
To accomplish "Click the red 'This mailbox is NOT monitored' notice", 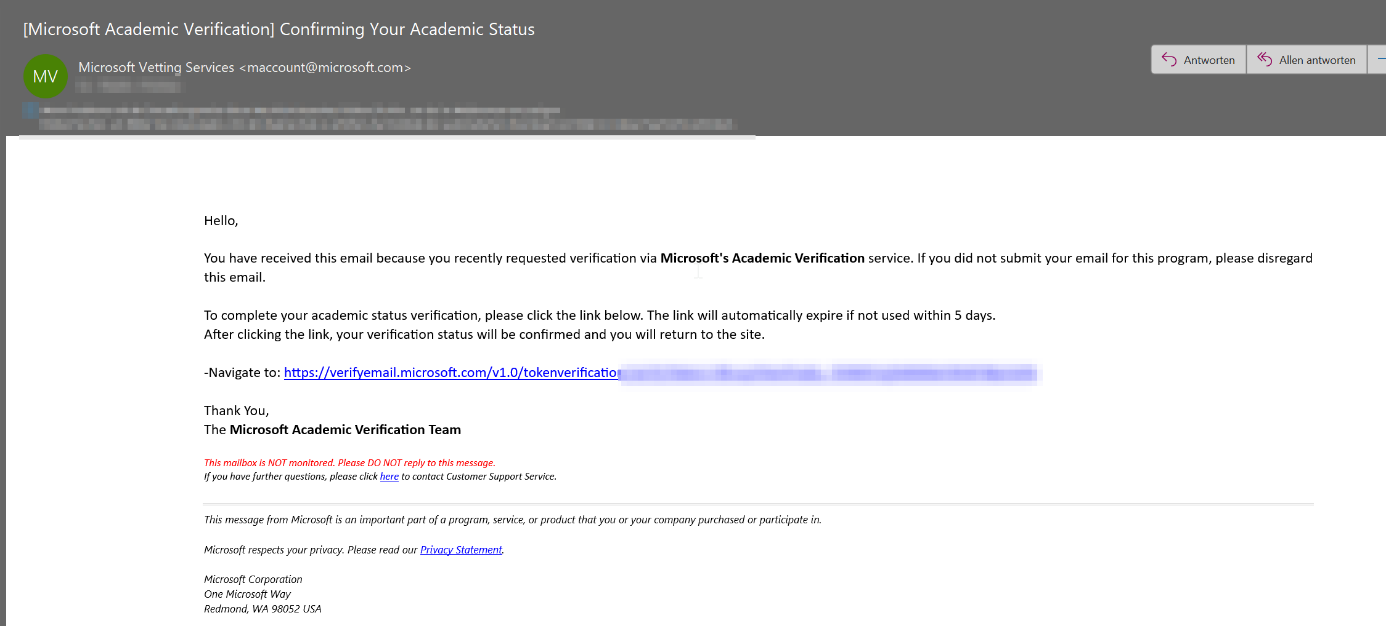I will point(349,463).
